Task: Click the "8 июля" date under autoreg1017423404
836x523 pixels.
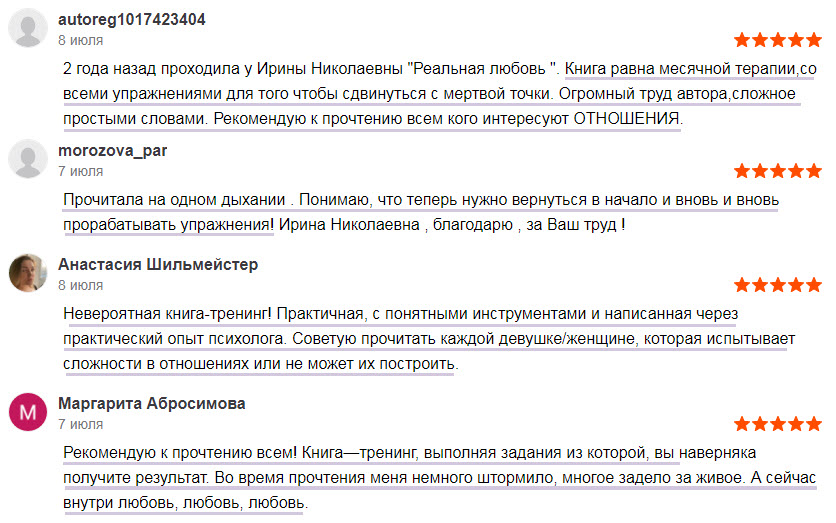Action: [x=80, y=41]
